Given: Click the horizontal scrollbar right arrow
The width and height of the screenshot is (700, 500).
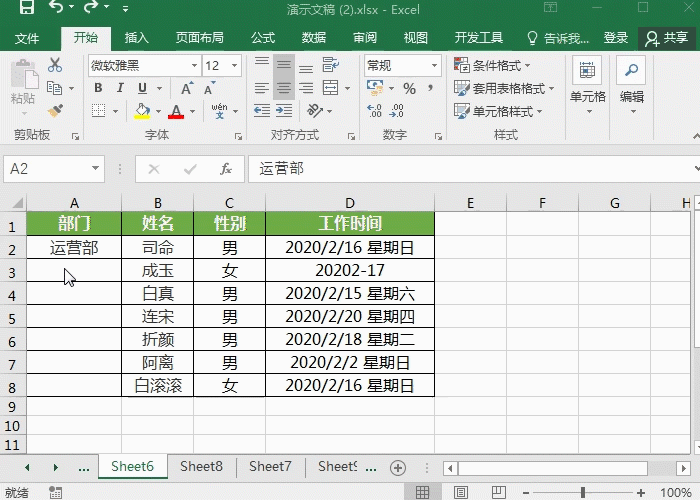Looking at the screenshot, I should [683, 468].
